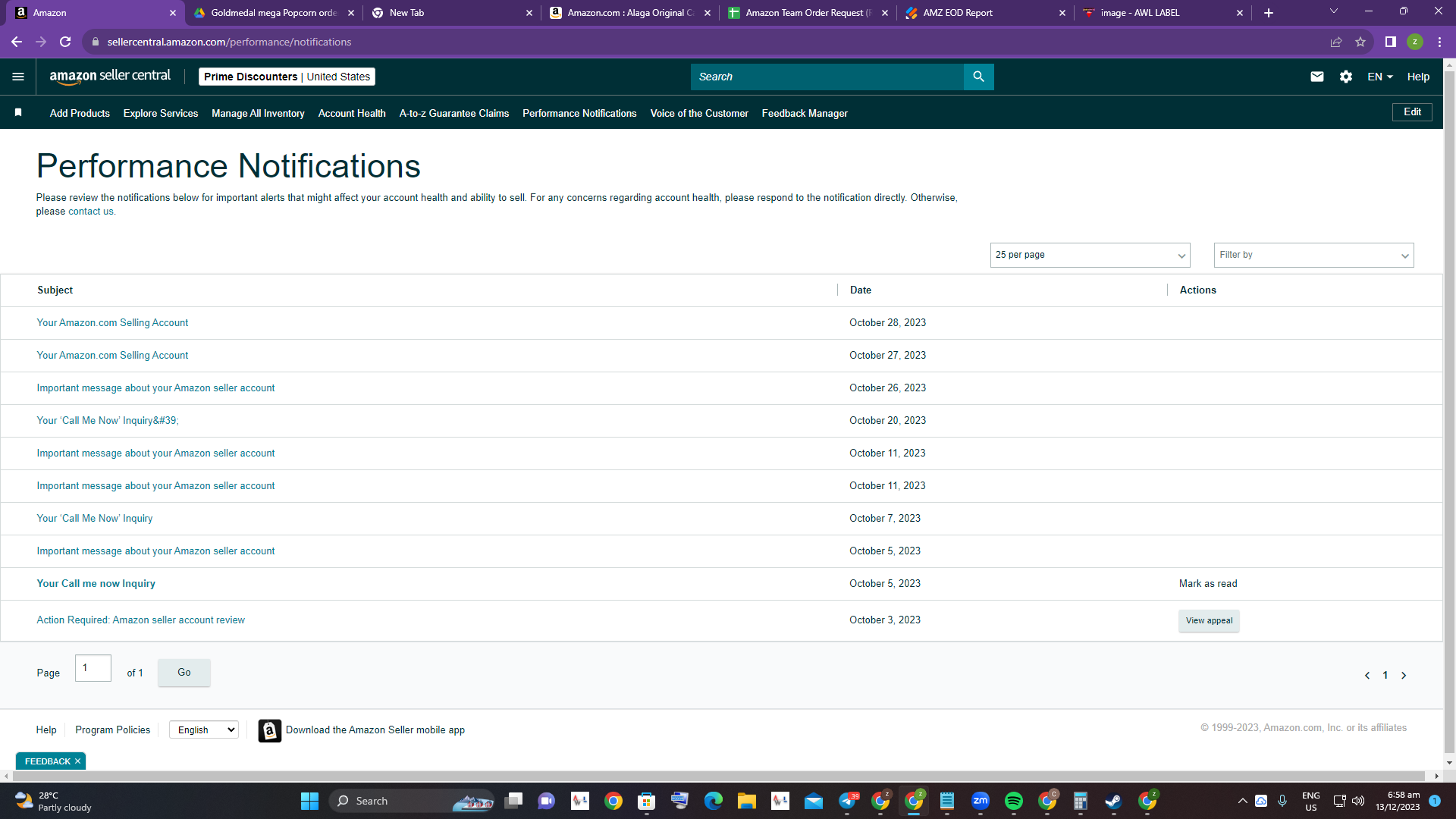
Task: Open the Program Policies footer link
Action: pos(112,730)
